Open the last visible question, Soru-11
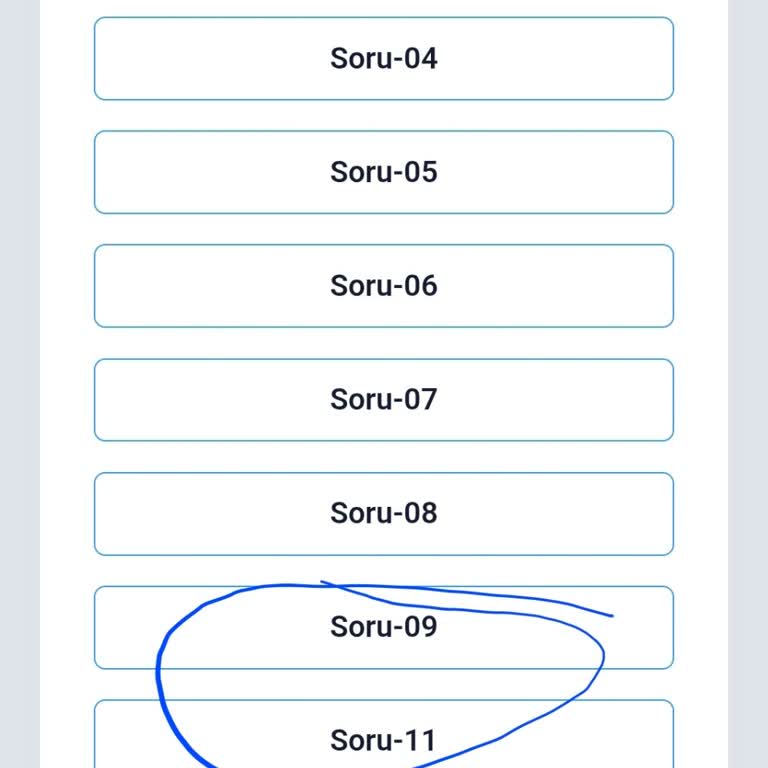This screenshot has height=768, width=768. coord(383,738)
